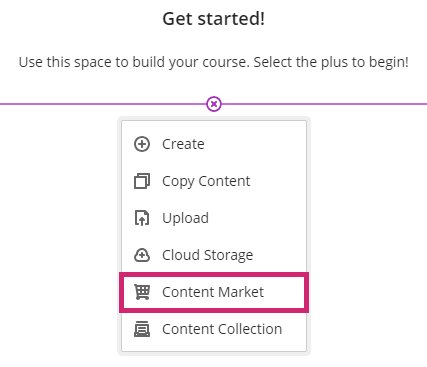Choose the Copy Content text option
The width and height of the screenshot is (427, 367).
206,181
